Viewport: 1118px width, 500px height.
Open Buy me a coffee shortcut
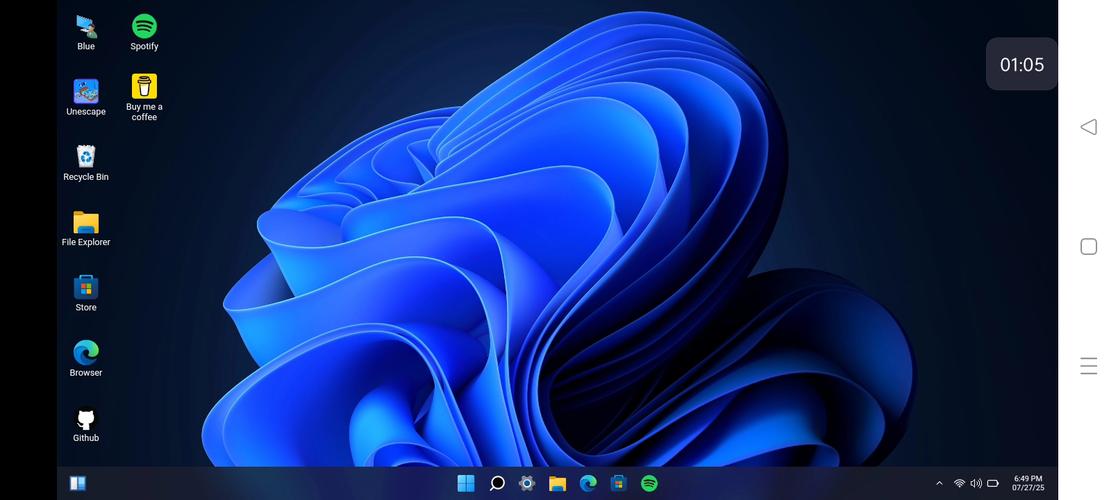click(144, 98)
